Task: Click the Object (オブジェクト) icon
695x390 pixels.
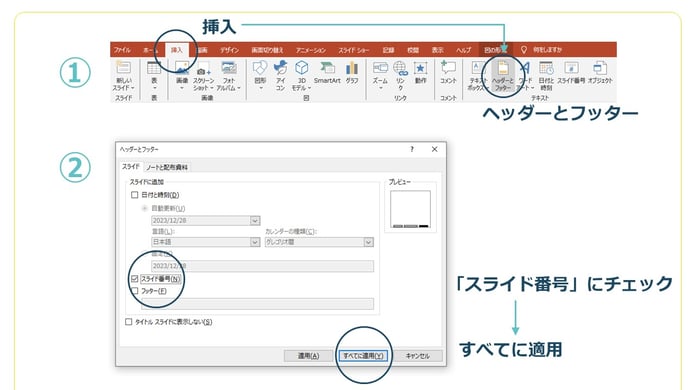Action: pos(600,68)
